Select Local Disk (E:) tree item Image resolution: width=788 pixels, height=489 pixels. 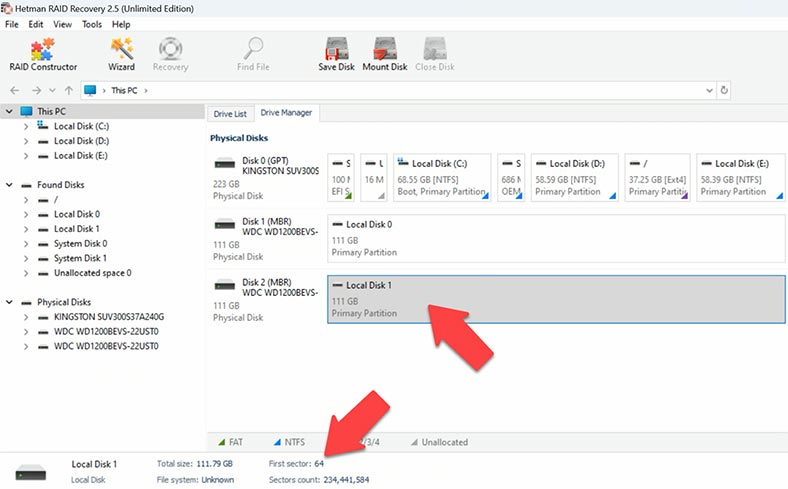81,155
